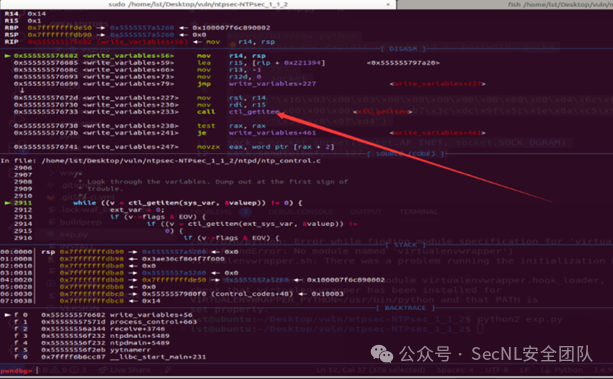Select disasm line write_variables+238 test rax, rax
The height and width of the screenshot is (379, 613).
pos(140,126)
